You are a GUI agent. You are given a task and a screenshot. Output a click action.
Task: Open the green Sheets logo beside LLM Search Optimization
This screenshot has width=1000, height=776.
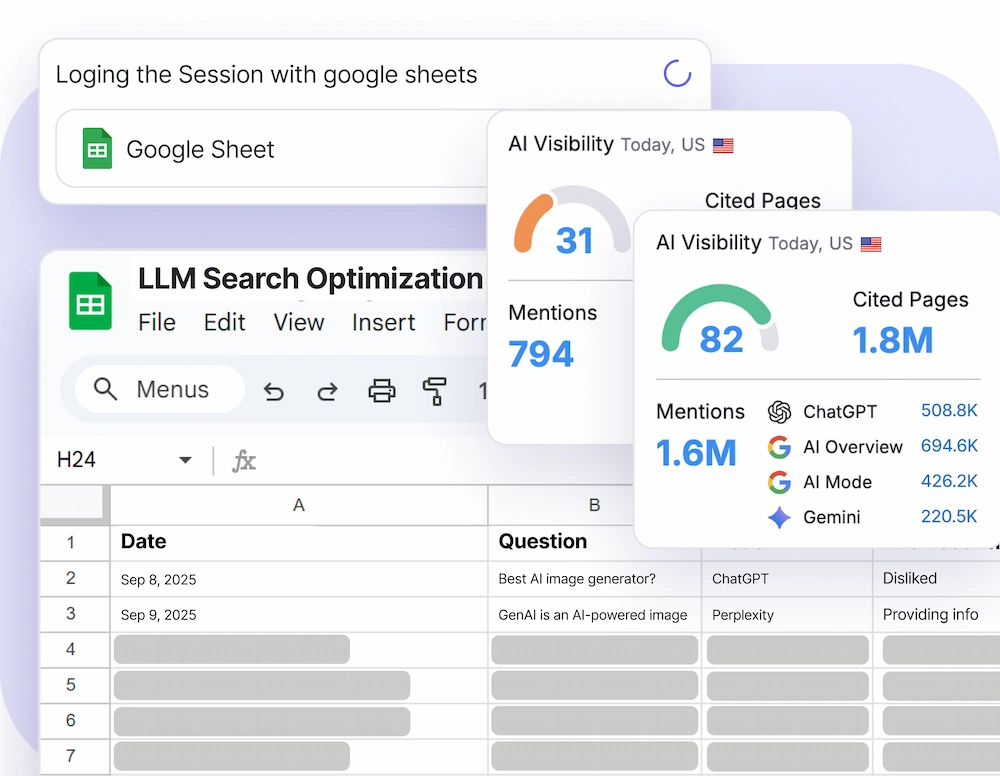click(x=90, y=301)
